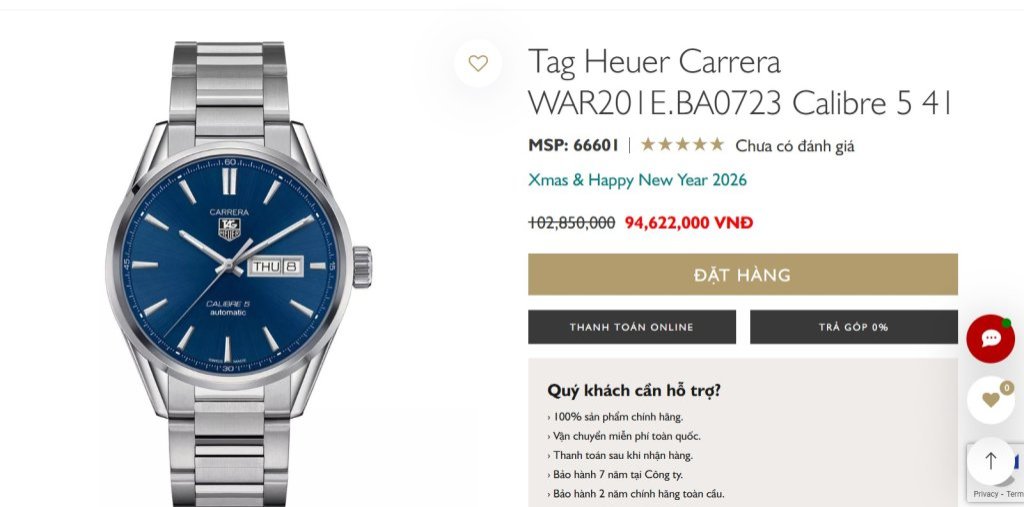Add watch to wishlist with heart icon
Image resolution: width=1024 pixels, height=507 pixels.
point(478,63)
